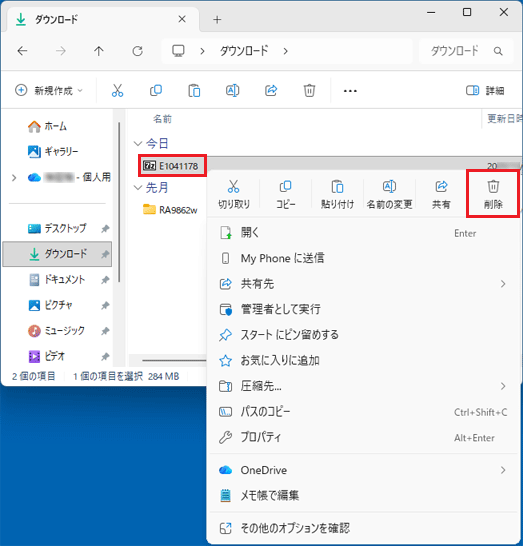This screenshot has height=546, width=523.
Task: Go back with the left arrow button
Action: tap(22, 51)
